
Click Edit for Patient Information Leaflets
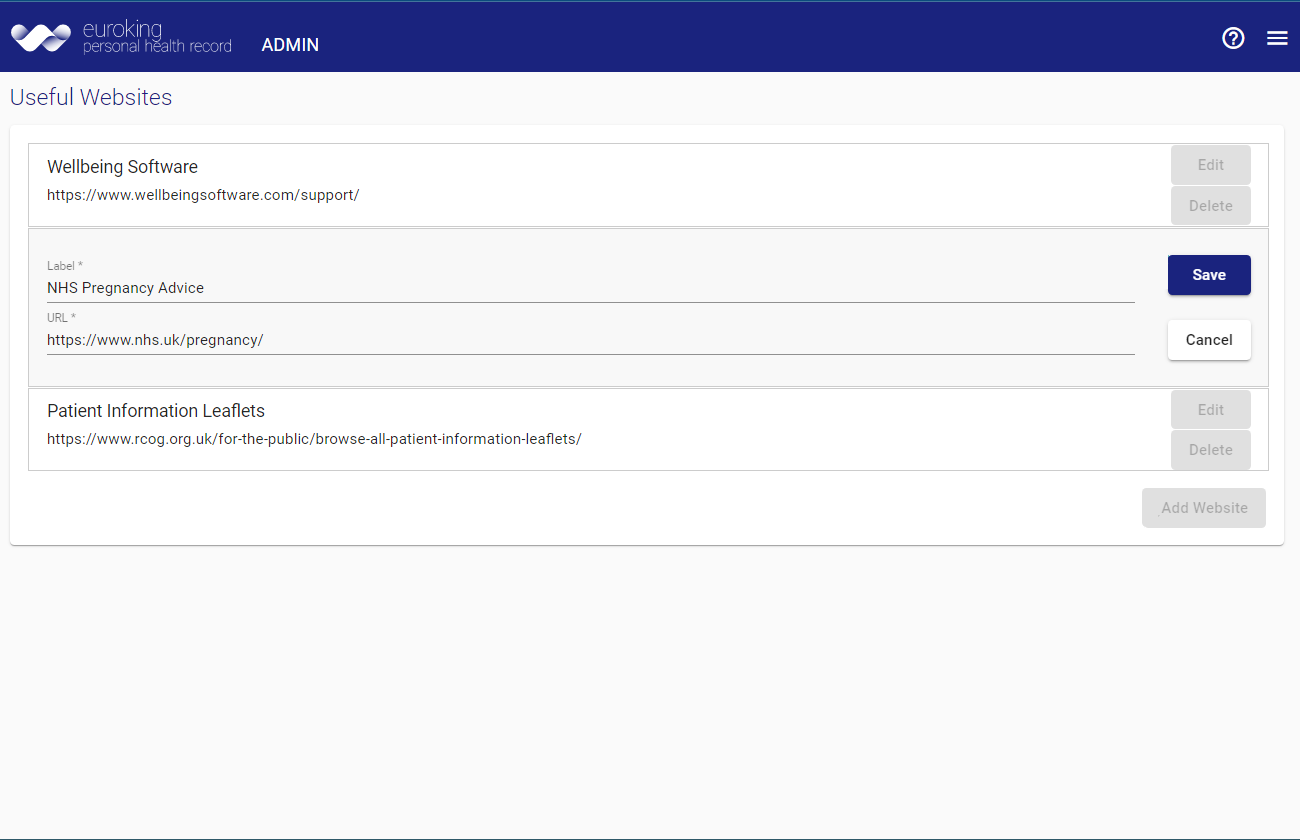(1211, 410)
